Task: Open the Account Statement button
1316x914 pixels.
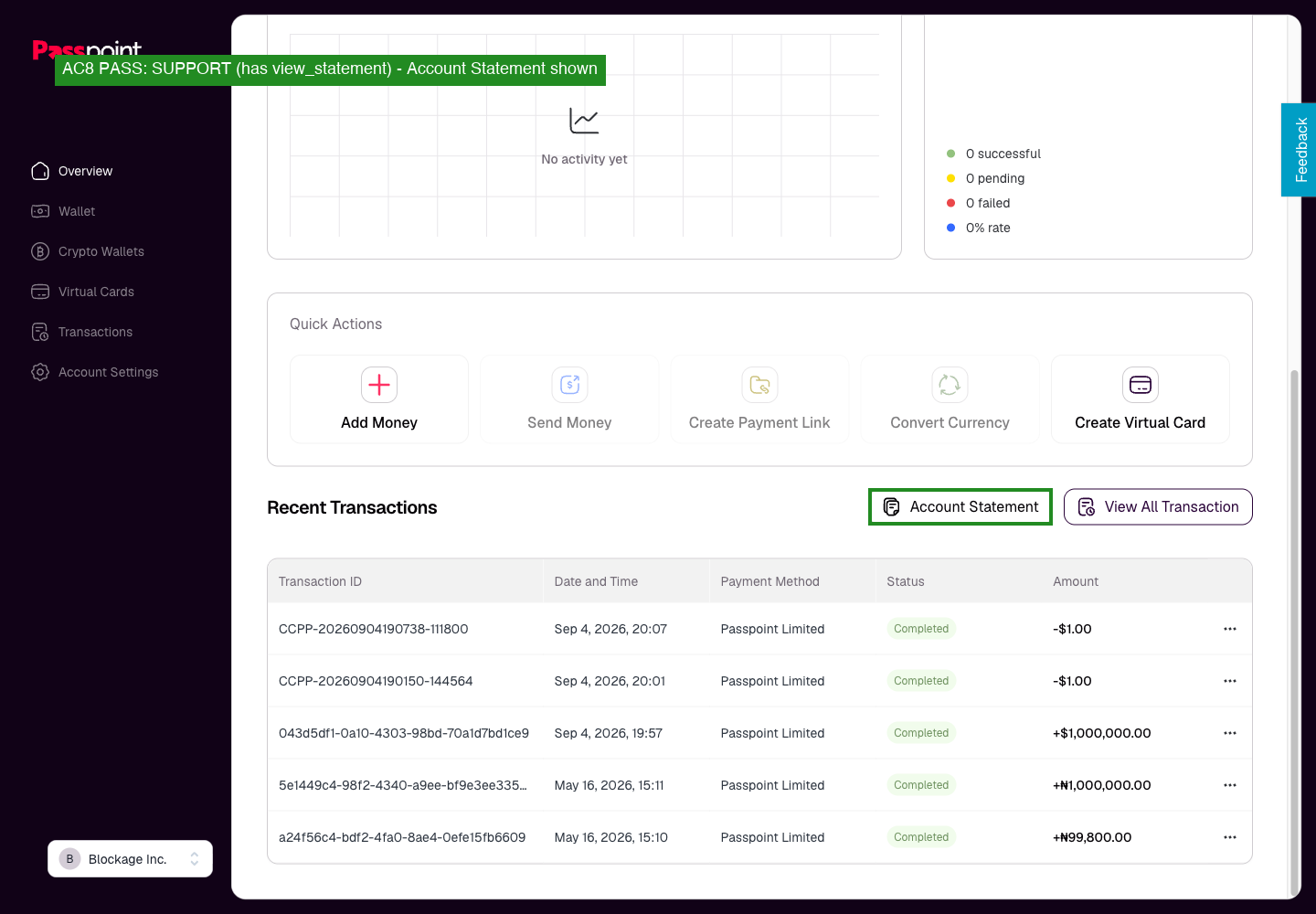Action: 960,507
